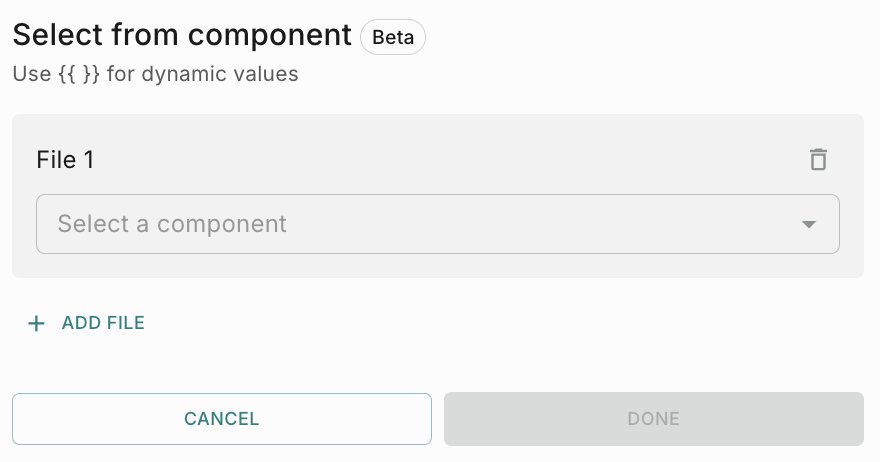Delete File 1 using trash icon
Image resolution: width=880 pixels, height=462 pixels.
(818, 159)
